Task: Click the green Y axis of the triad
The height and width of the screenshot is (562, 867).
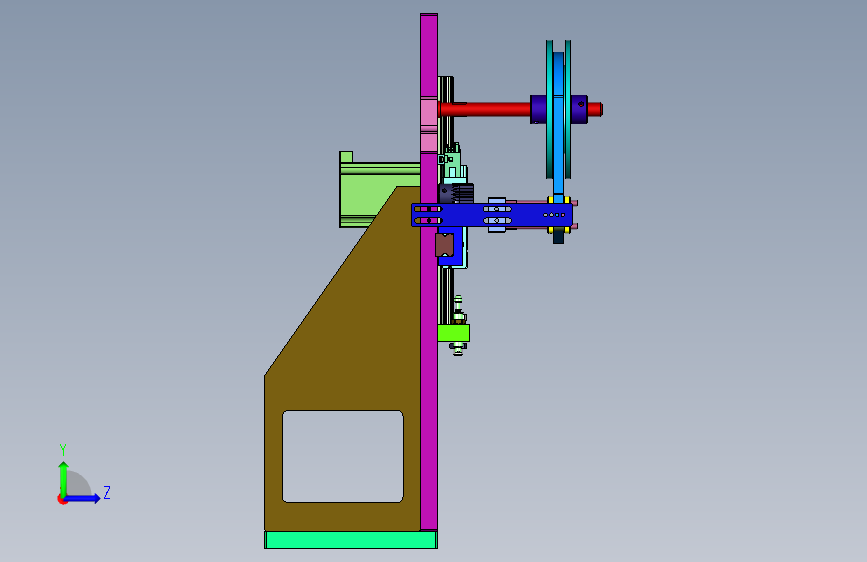Action: point(63,478)
